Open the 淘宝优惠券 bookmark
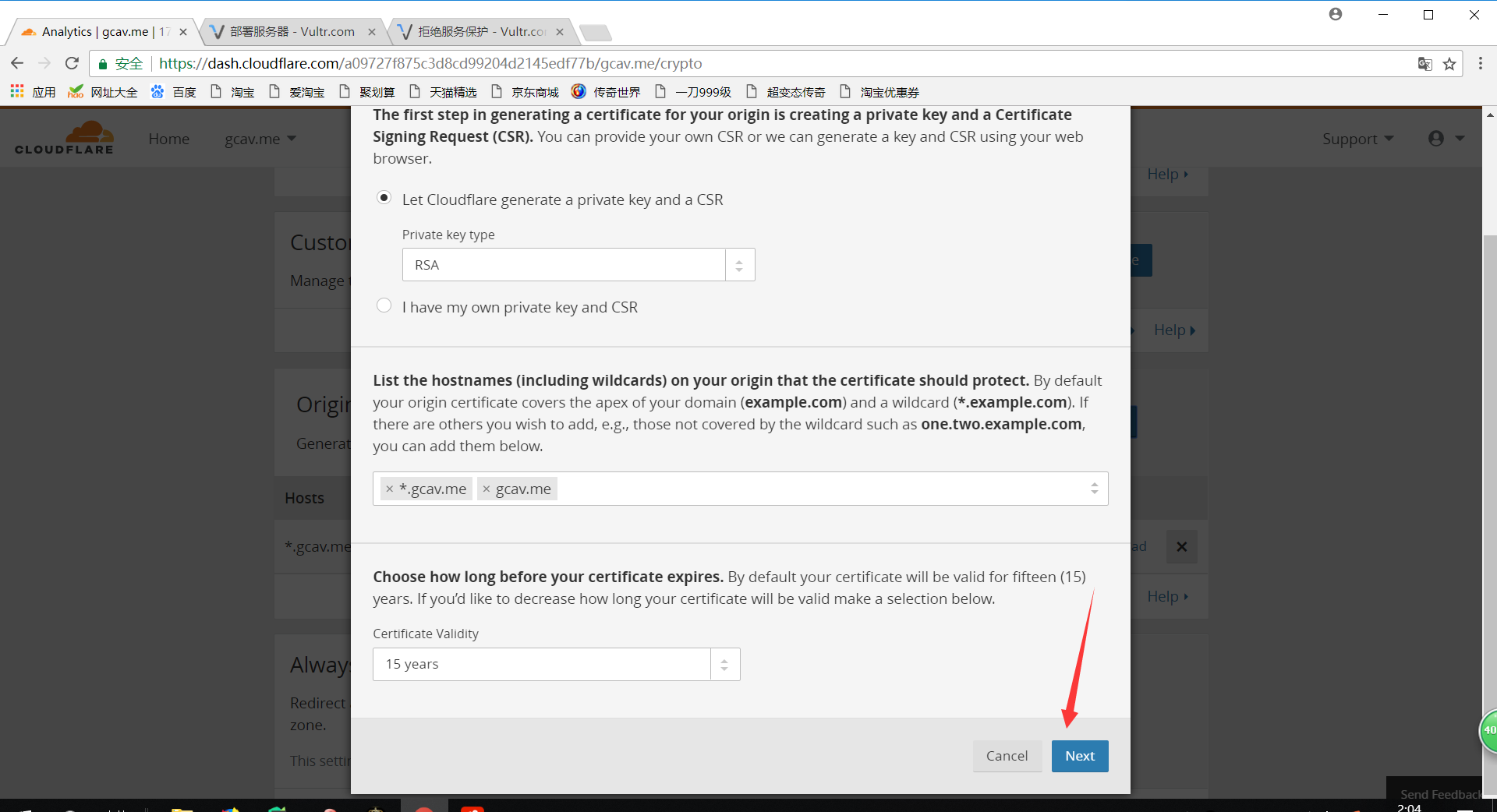Screen dimensions: 1497x812 coord(879,92)
